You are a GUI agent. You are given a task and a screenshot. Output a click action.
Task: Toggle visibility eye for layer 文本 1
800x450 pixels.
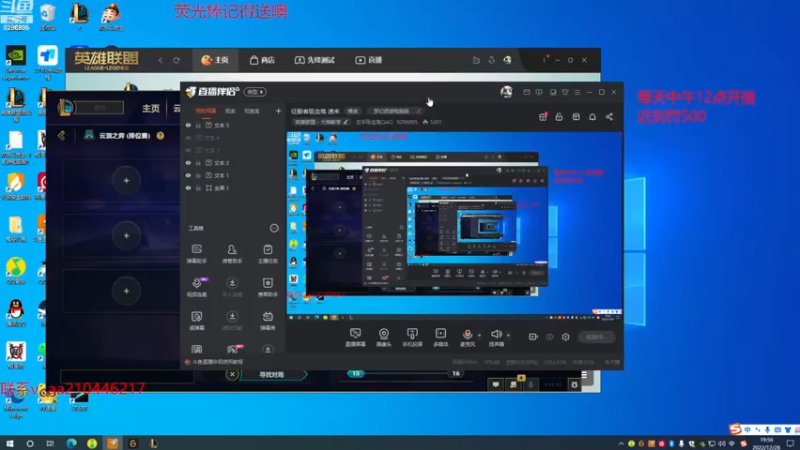coord(188,176)
